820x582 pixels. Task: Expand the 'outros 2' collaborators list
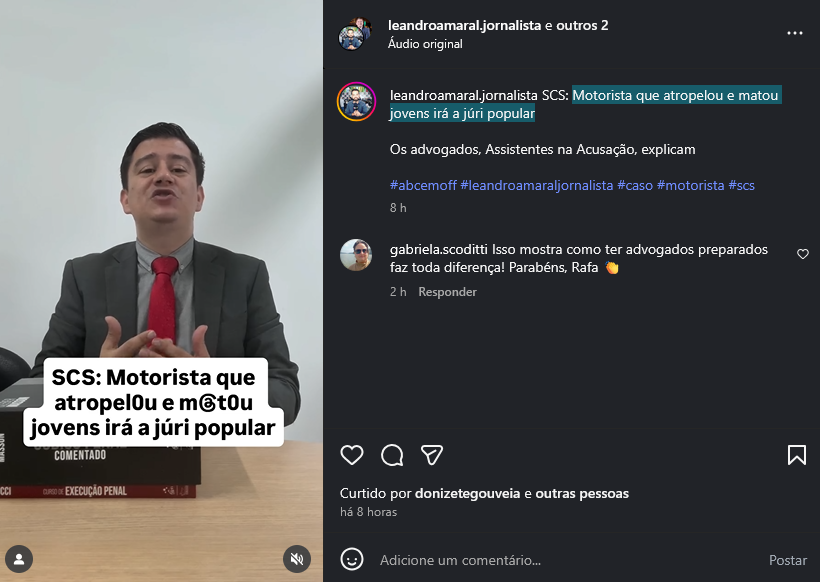tap(582, 25)
